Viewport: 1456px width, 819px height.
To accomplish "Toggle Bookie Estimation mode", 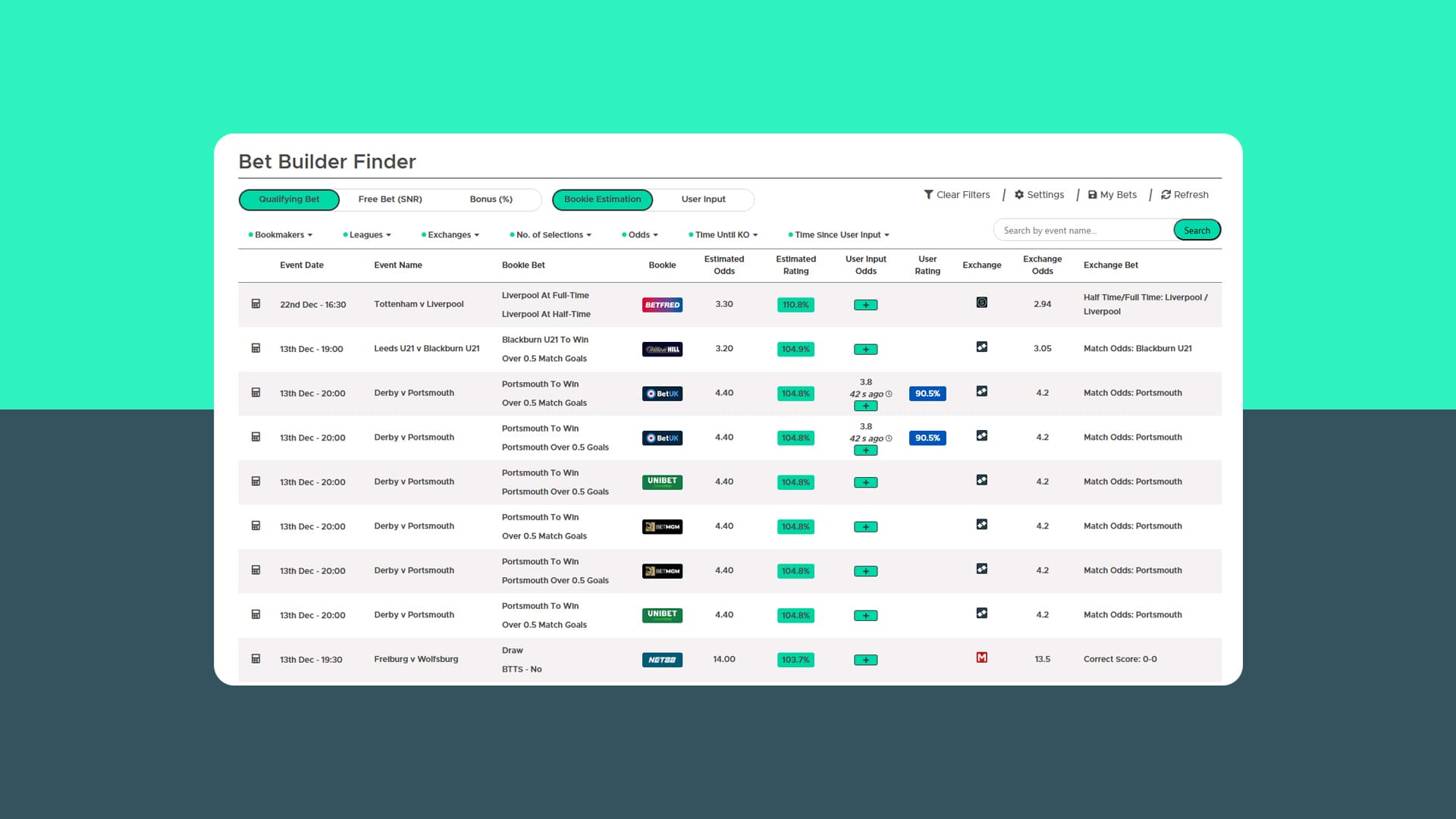I will click(602, 199).
